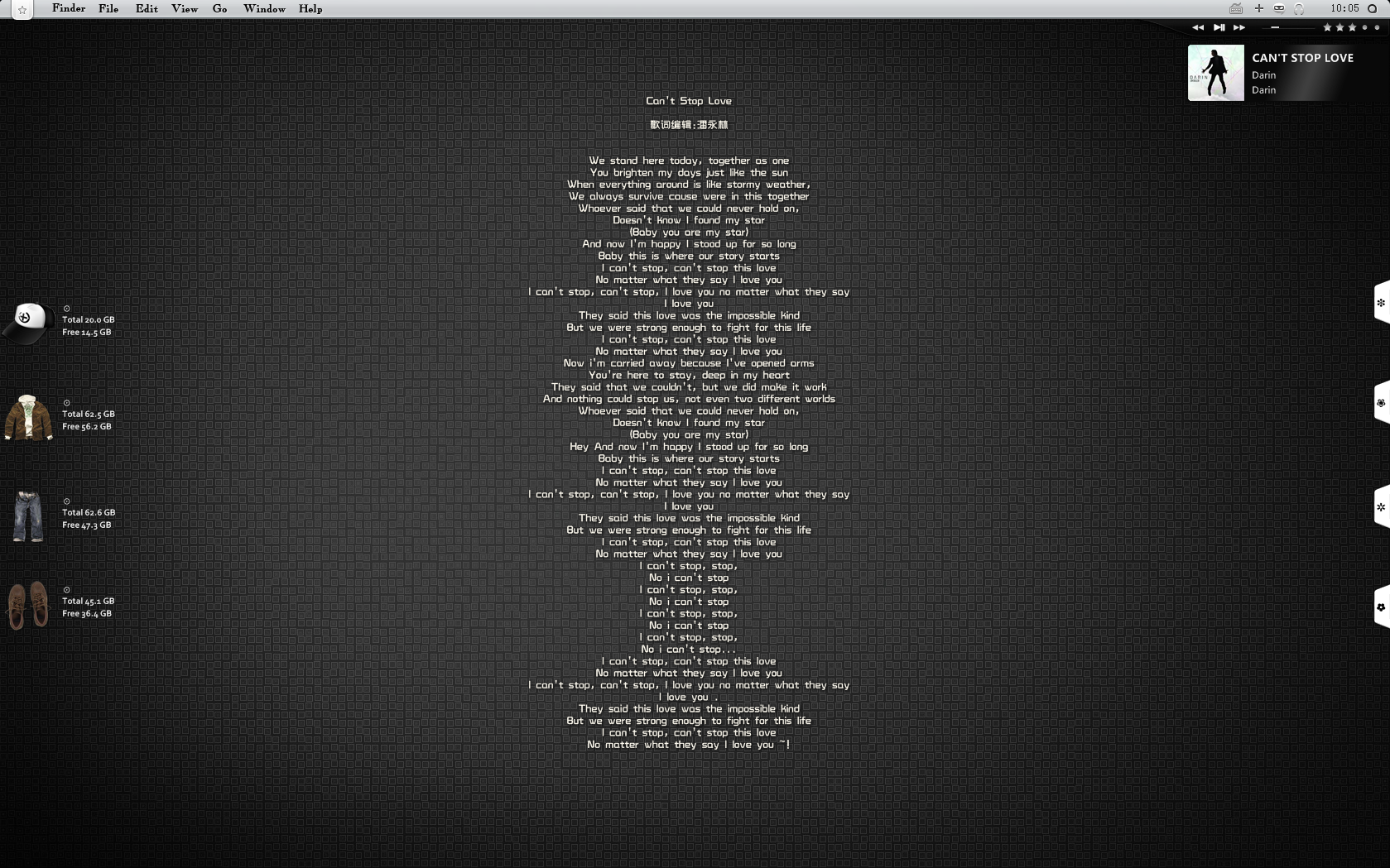Rate the song five stars

1378,27
